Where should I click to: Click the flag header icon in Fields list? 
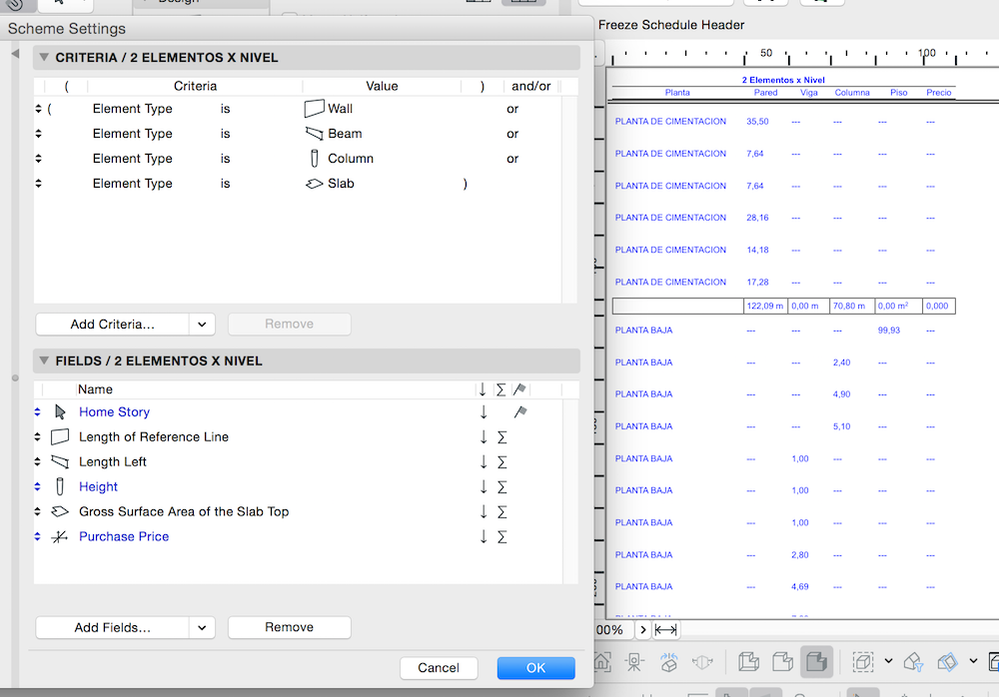click(x=519, y=389)
